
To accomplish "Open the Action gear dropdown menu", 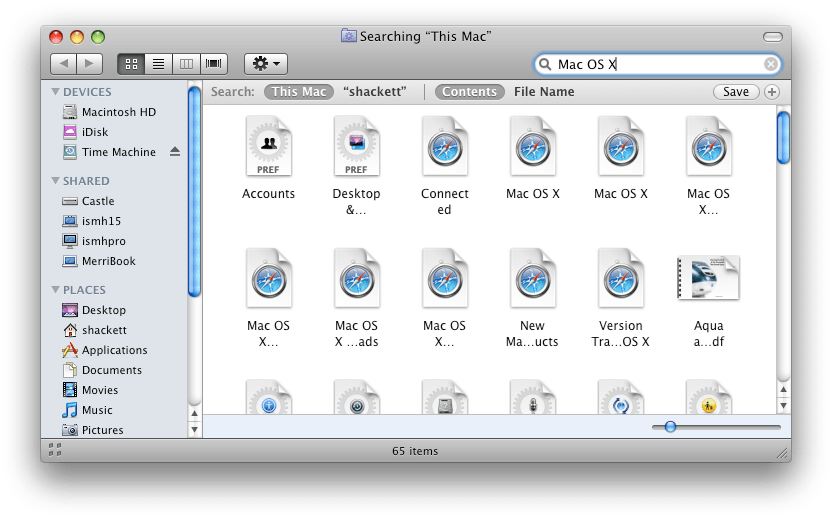I will tap(266, 64).
